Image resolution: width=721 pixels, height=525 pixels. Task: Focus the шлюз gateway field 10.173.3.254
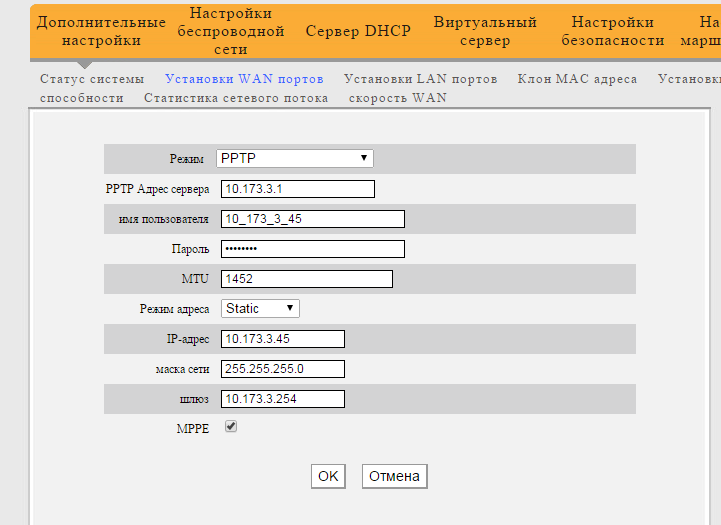[283, 399]
